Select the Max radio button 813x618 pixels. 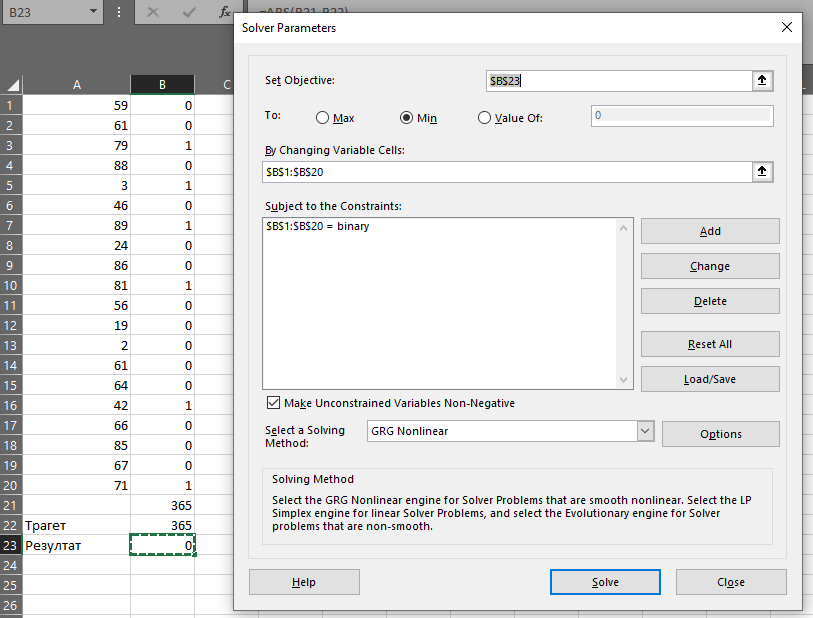coord(323,118)
